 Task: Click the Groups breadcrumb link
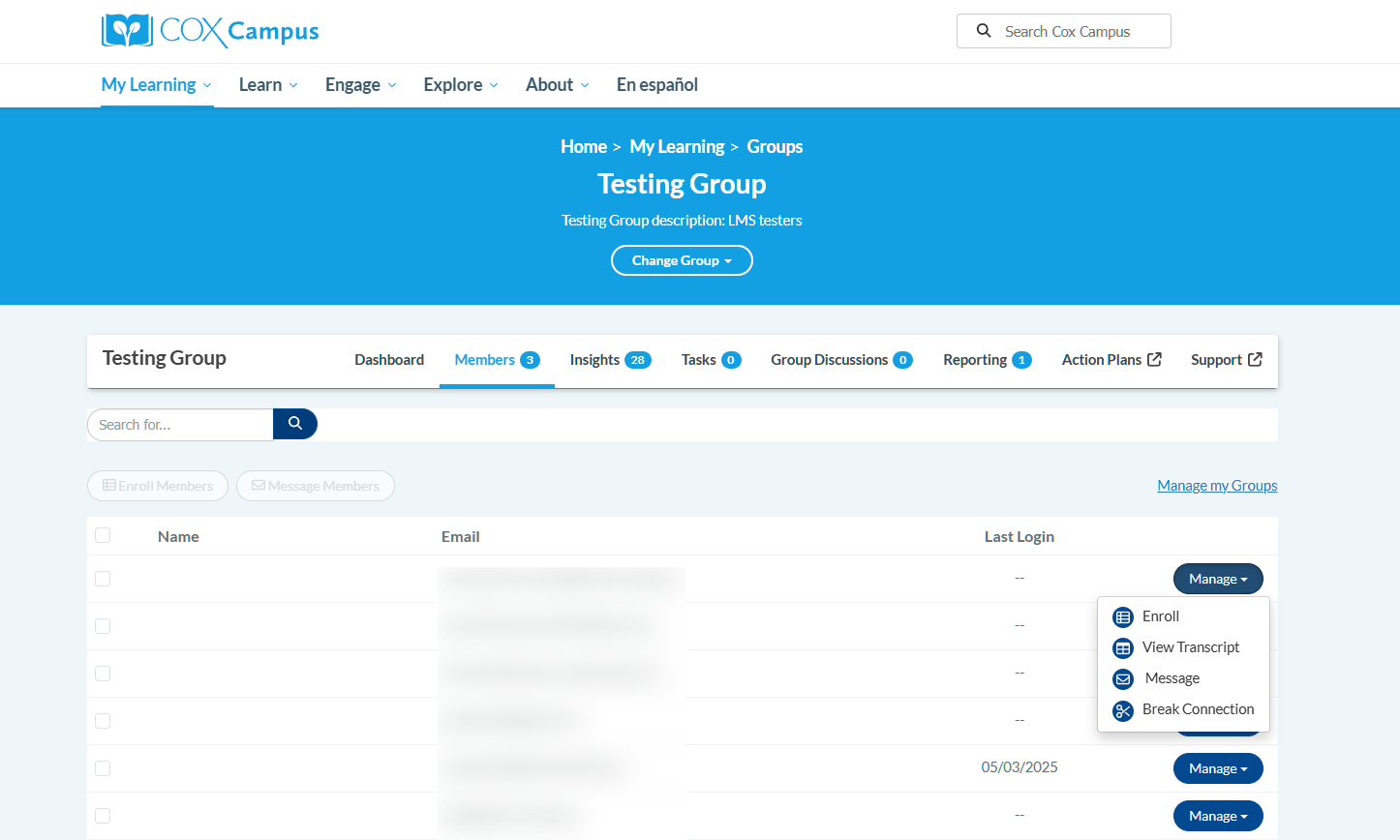coord(775,146)
